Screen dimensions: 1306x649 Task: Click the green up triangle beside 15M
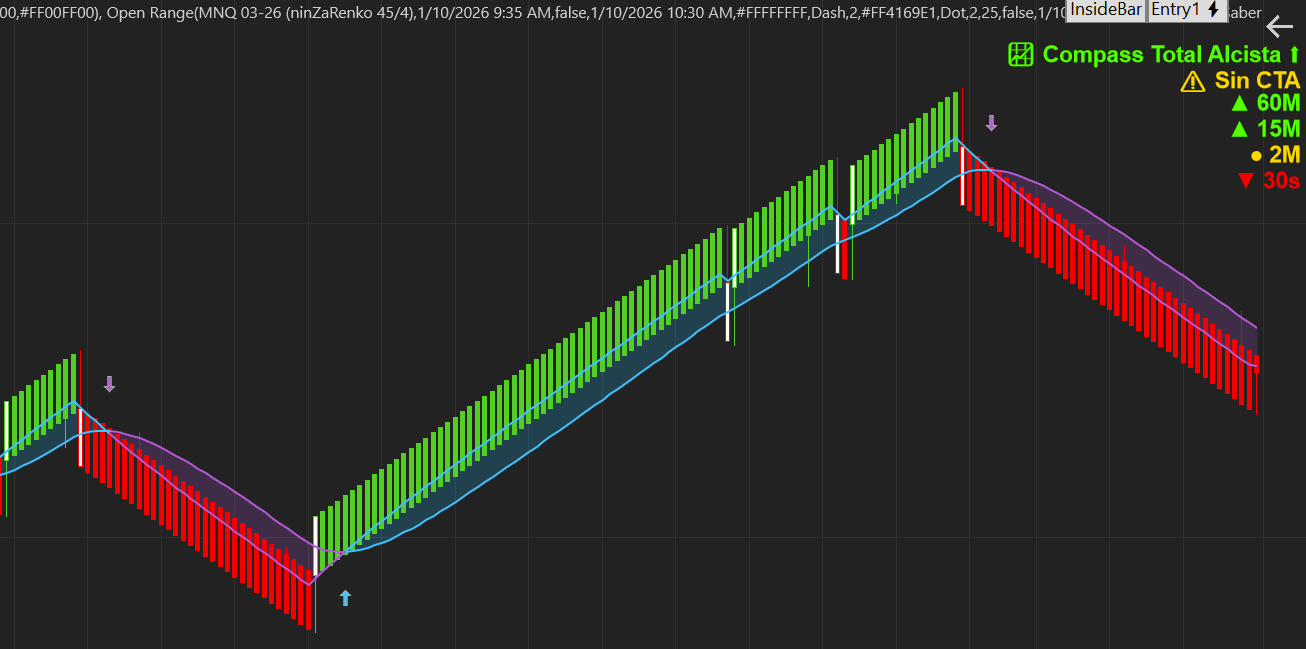pyautogui.click(x=1239, y=129)
